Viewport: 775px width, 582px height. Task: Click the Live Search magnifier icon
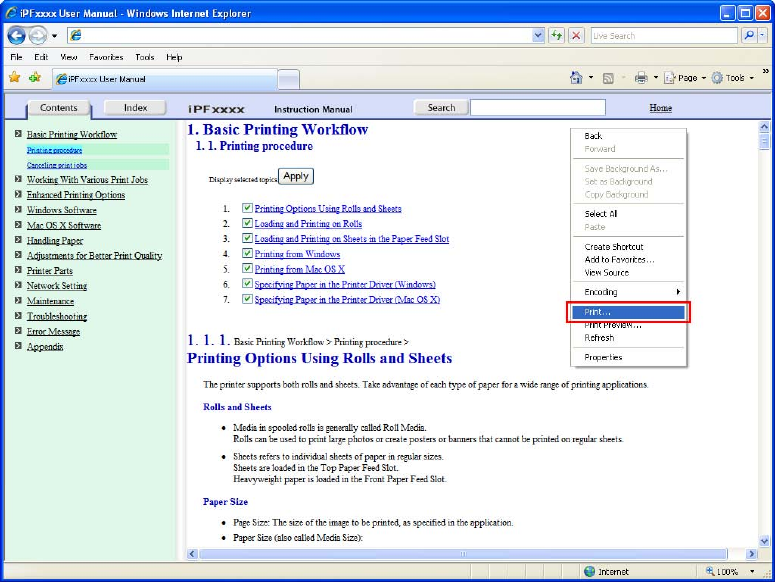(750, 36)
